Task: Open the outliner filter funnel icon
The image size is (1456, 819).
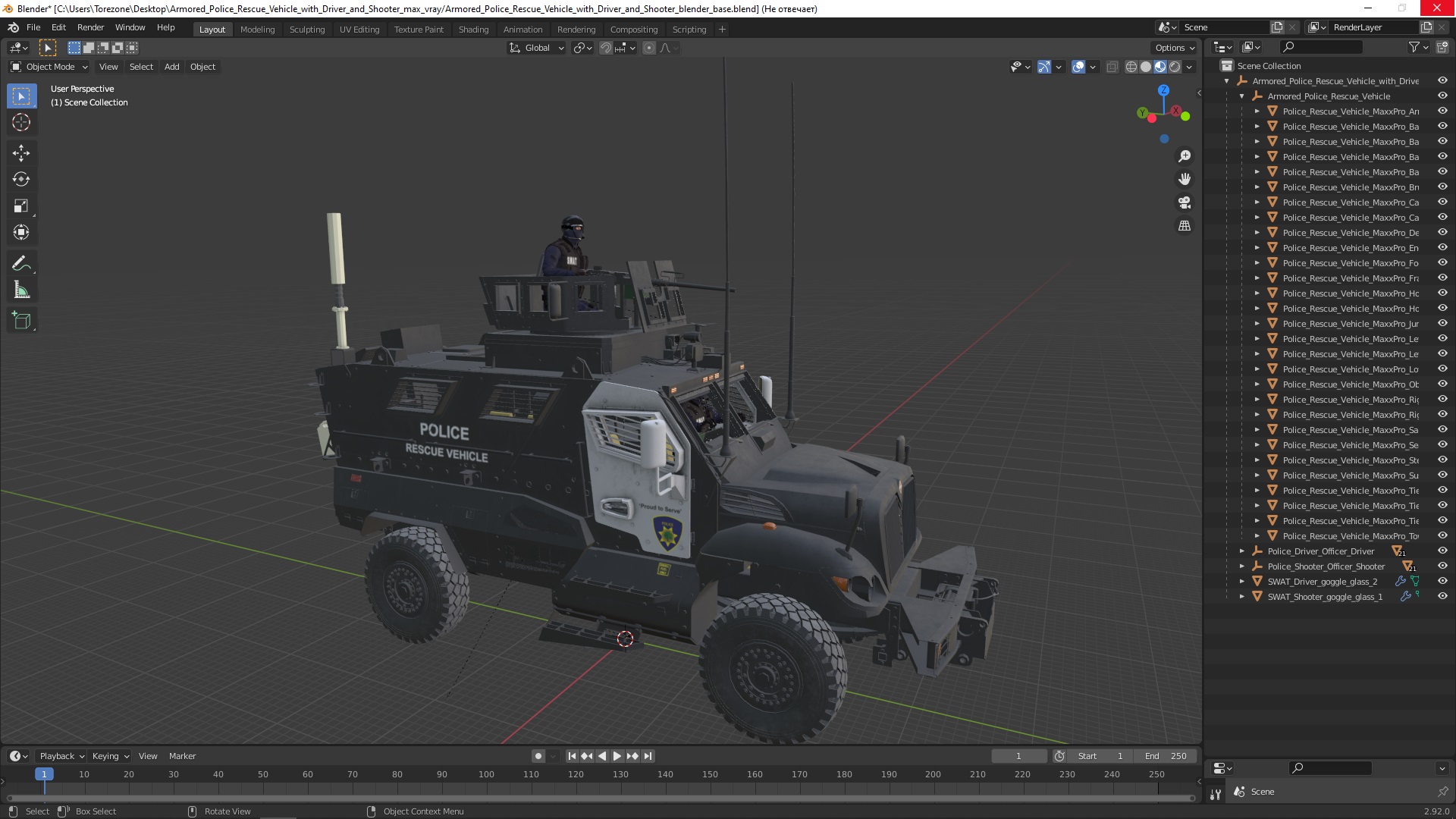Action: pos(1414,47)
